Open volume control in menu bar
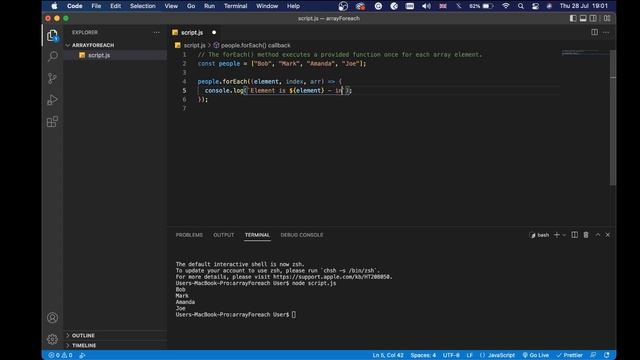This screenshot has width=640, height=360. point(427,6)
